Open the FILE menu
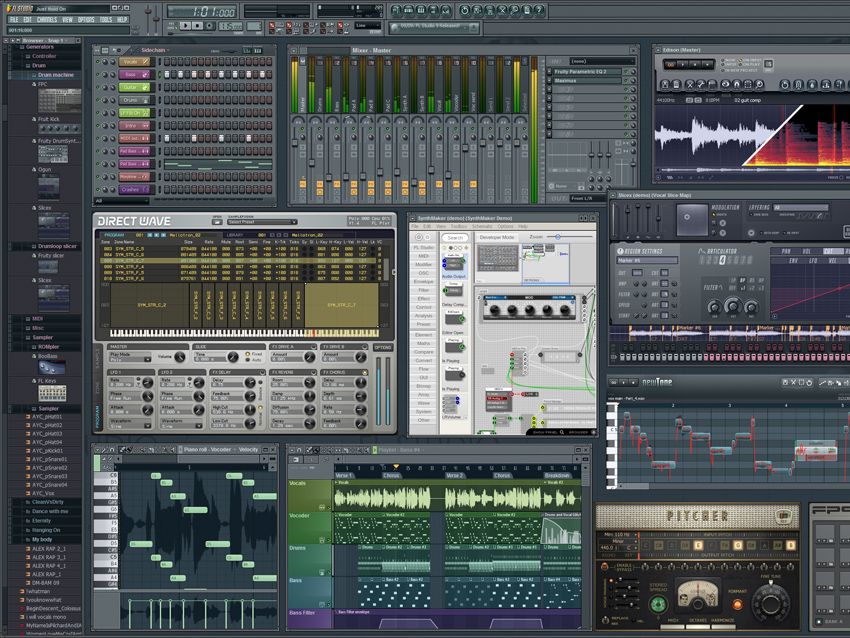The width and height of the screenshot is (850, 638). click(14, 19)
